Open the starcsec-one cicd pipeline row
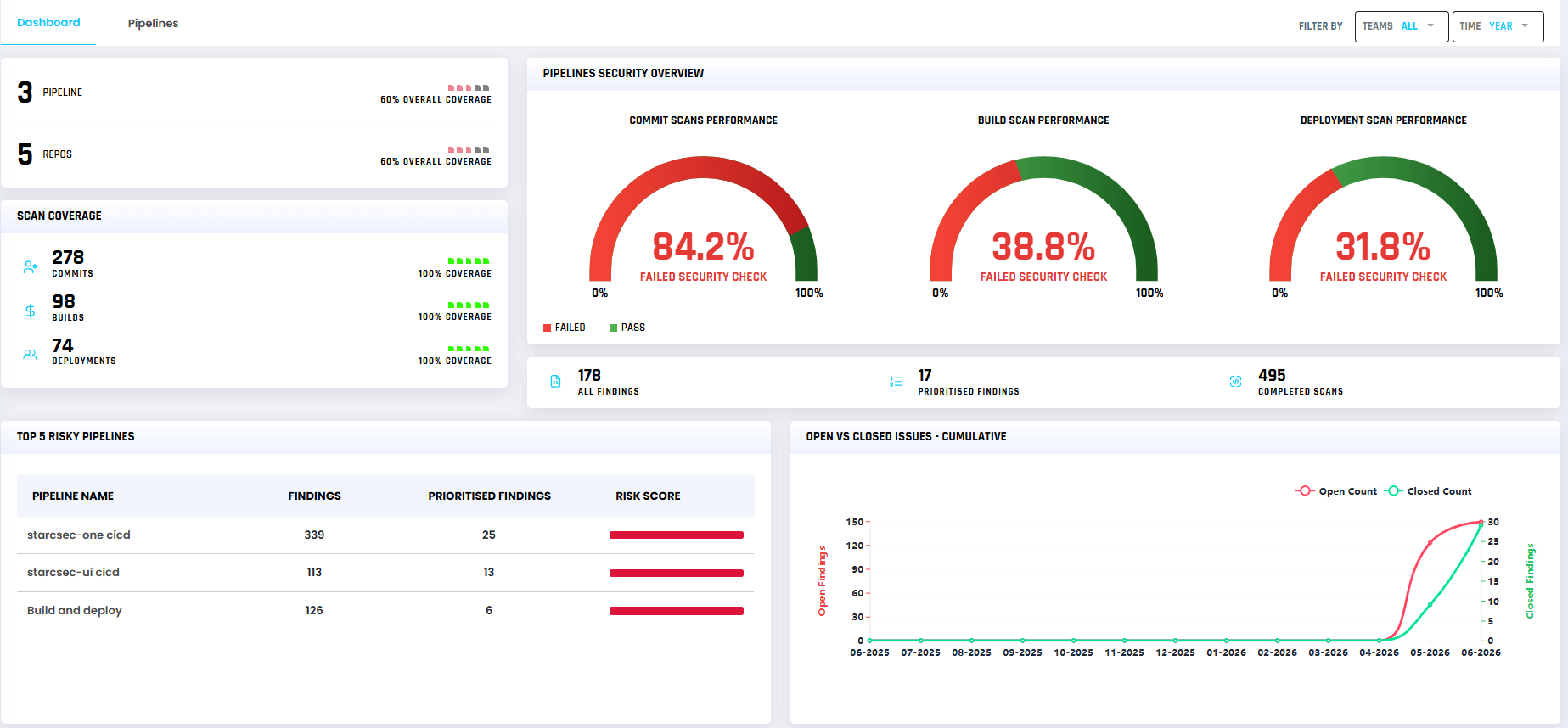Screen dimensions: 1568x728 click(385, 535)
